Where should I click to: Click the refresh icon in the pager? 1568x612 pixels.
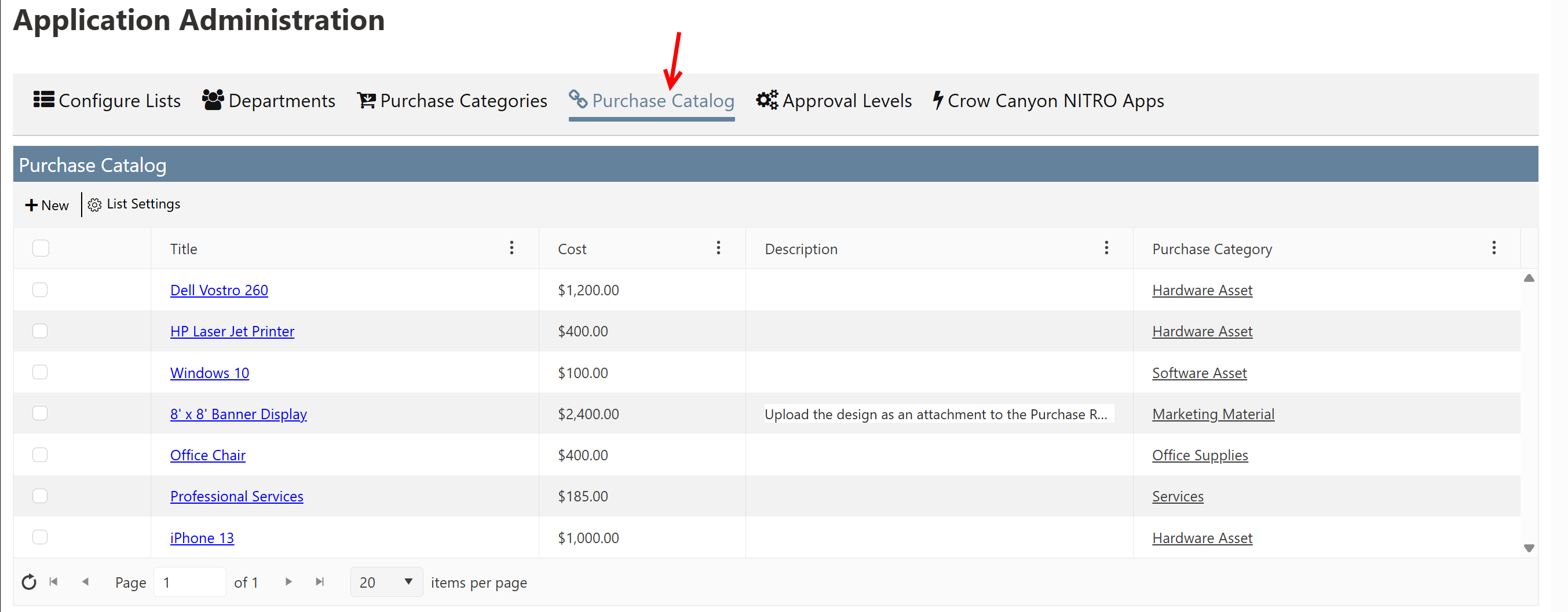(x=28, y=582)
